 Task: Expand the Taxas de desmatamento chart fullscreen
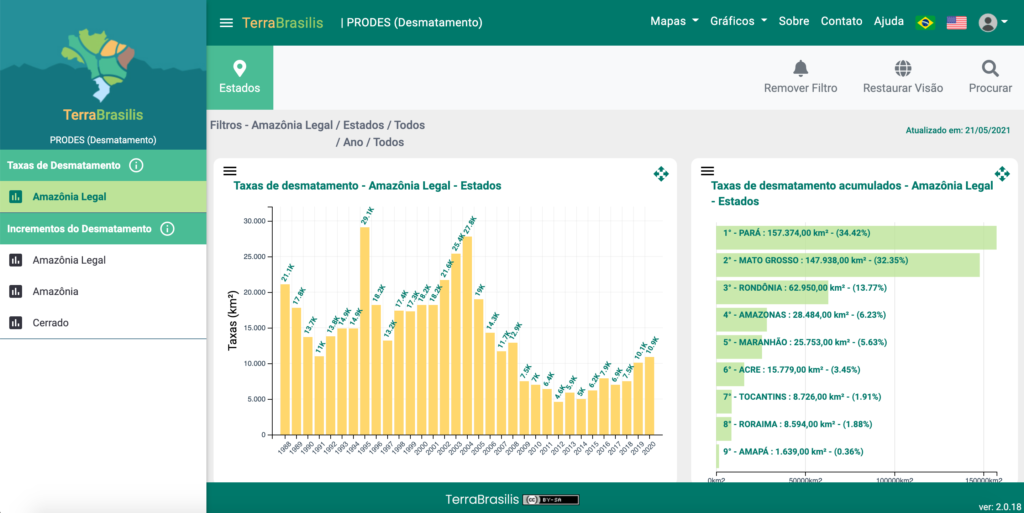661,174
